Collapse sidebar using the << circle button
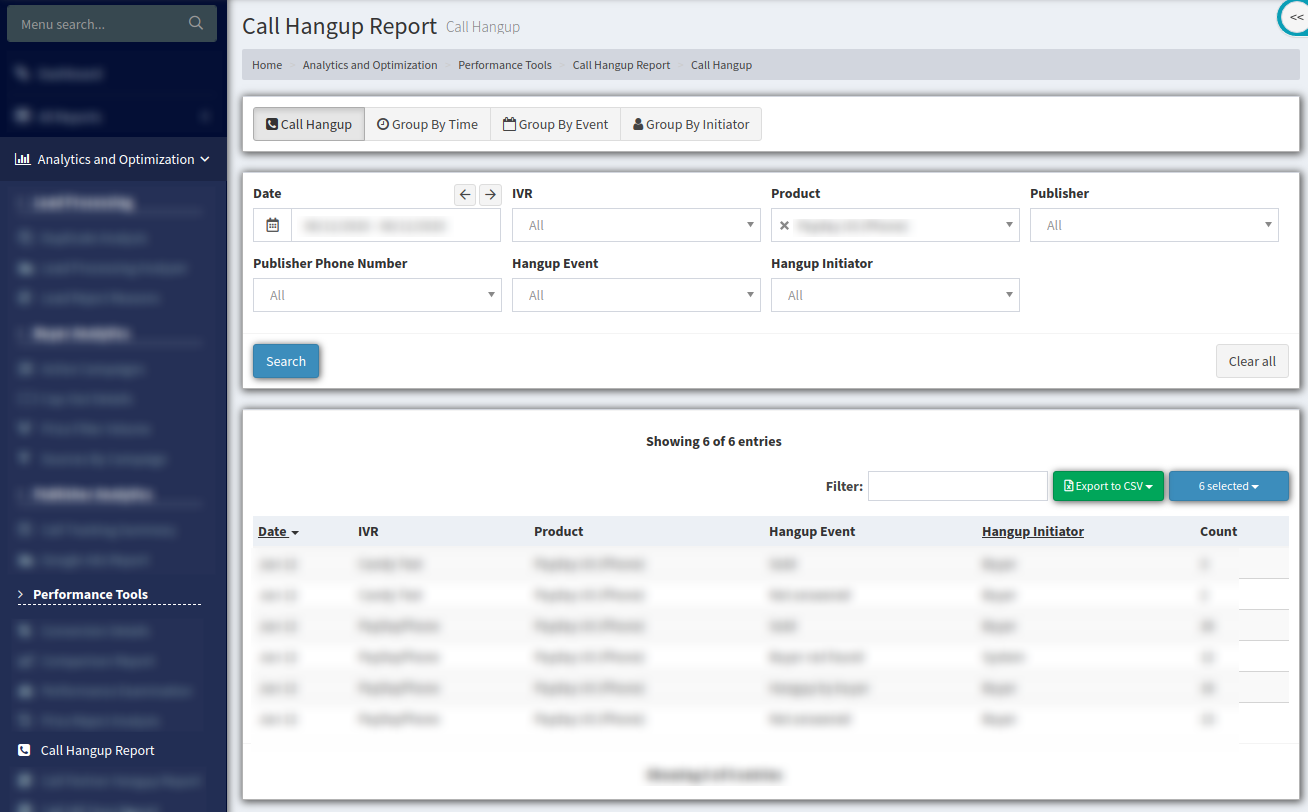Image resolution: width=1308 pixels, height=812 pixels. click(x=1295, y=17)
